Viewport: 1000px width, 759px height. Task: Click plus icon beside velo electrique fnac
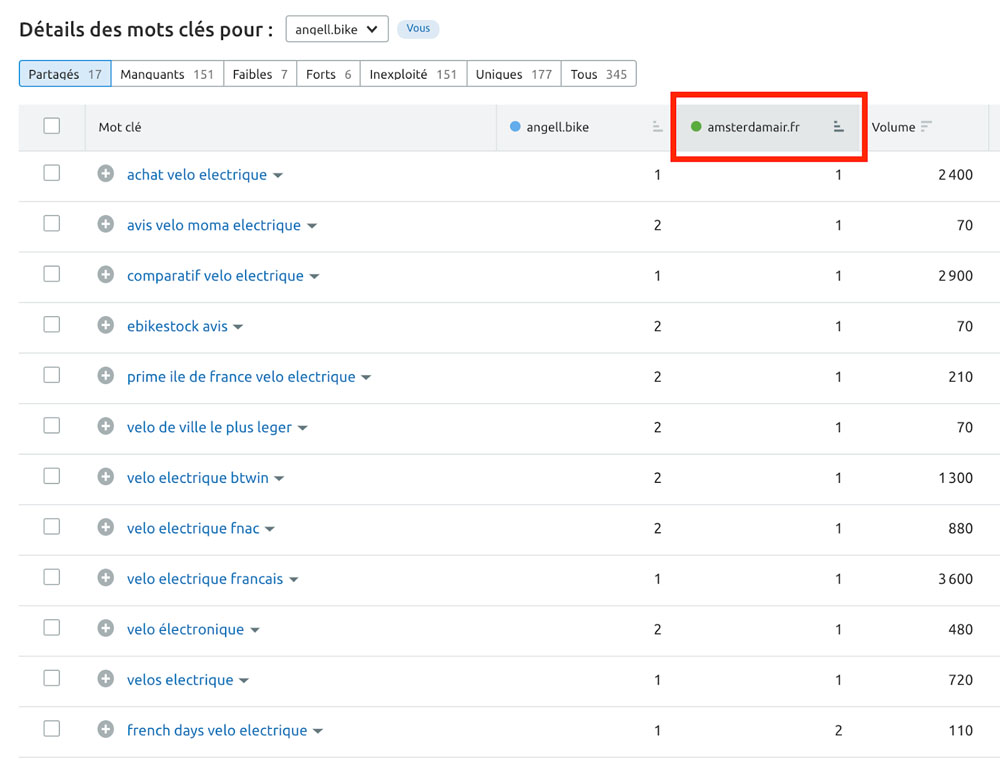click(106, 527)
